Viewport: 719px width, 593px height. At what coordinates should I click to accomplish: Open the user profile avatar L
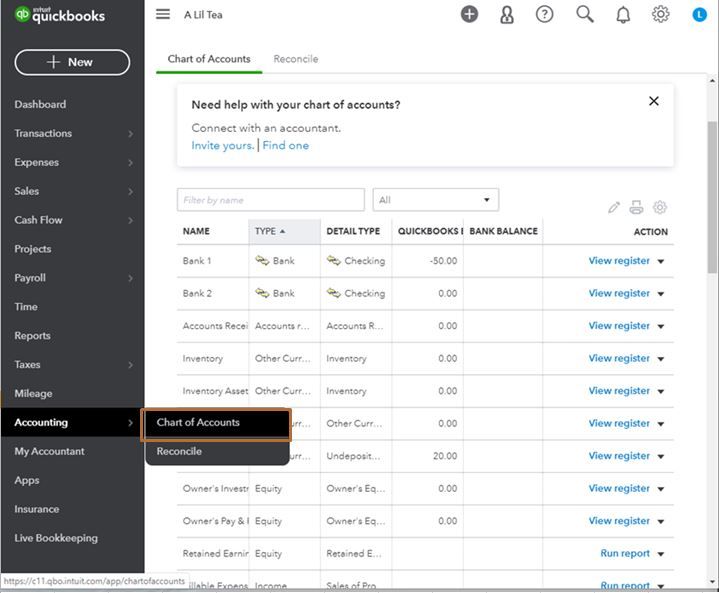click(x=699, y=15)
